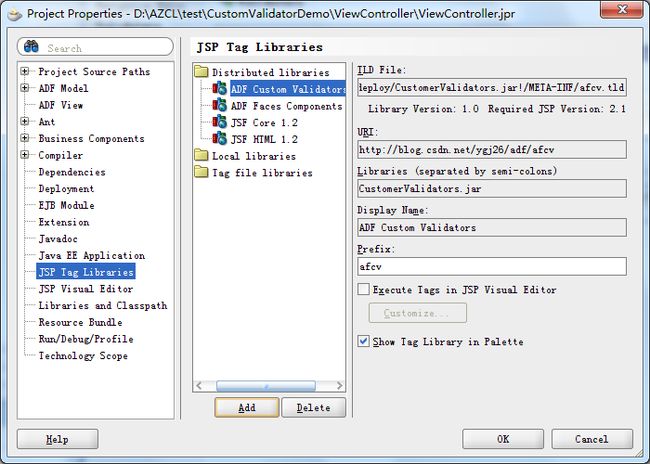Select ADF Custom Validators library entry
The height and width of the screenshot is (464, 650).
[288, 89]
